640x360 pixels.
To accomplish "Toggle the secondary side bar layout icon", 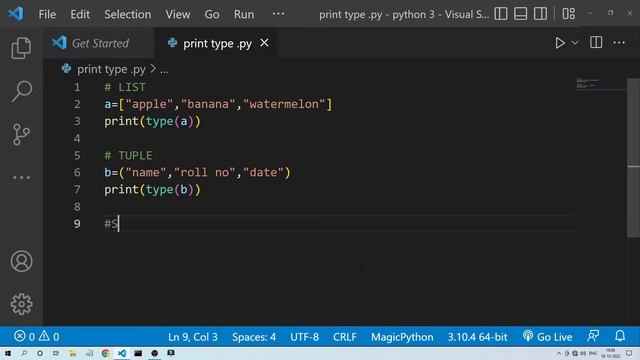I will 540,14.
